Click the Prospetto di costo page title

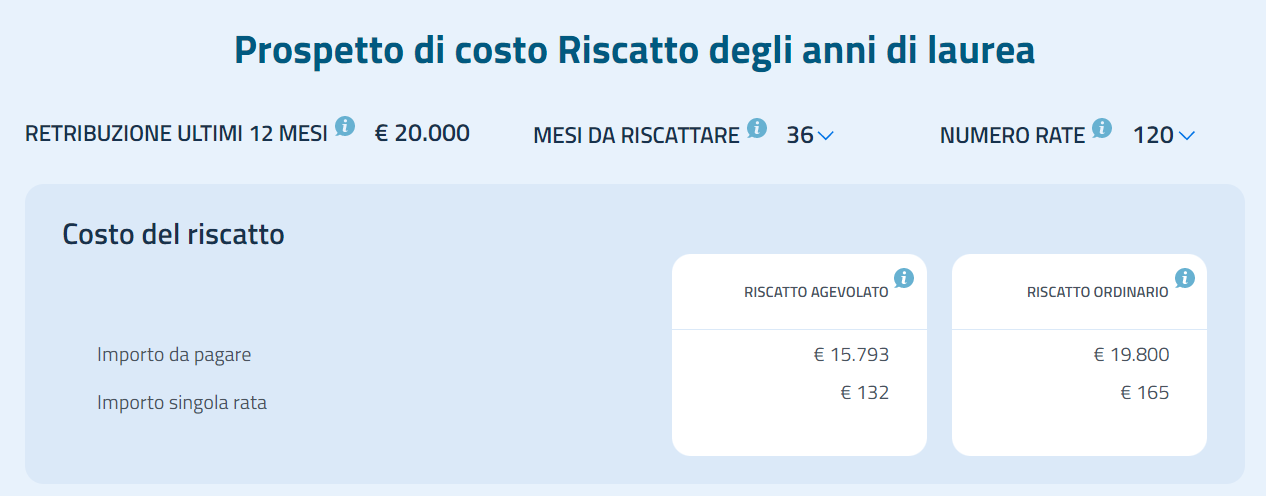click(634, 50)
